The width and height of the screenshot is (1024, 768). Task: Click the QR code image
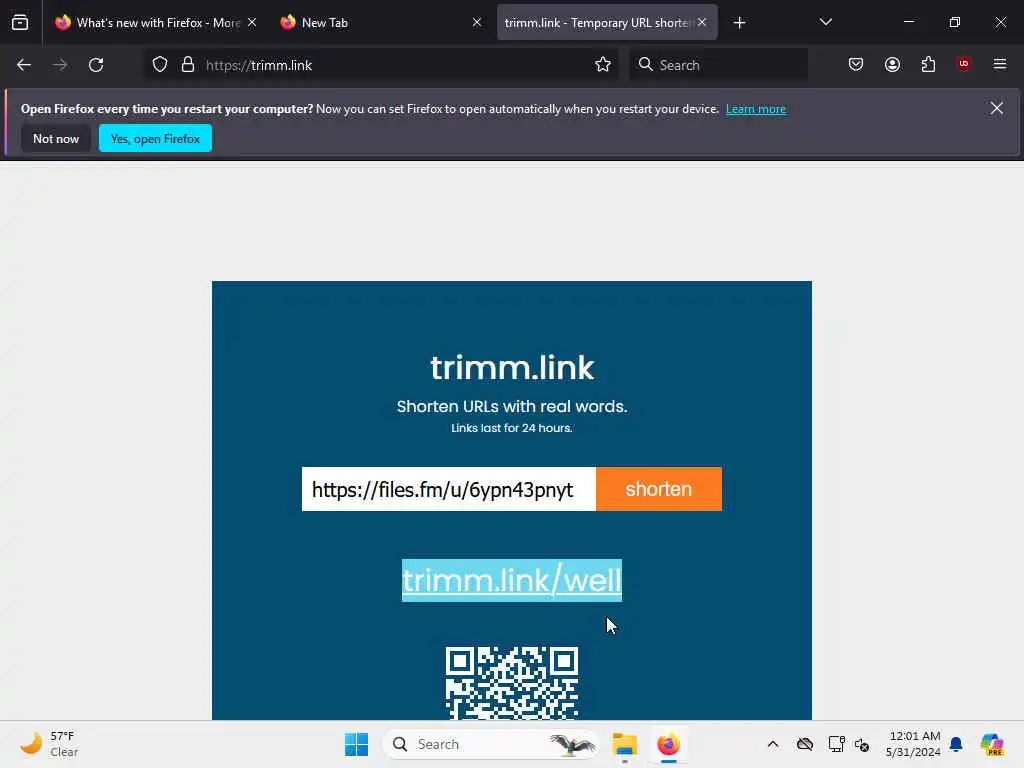pos(512,683)
